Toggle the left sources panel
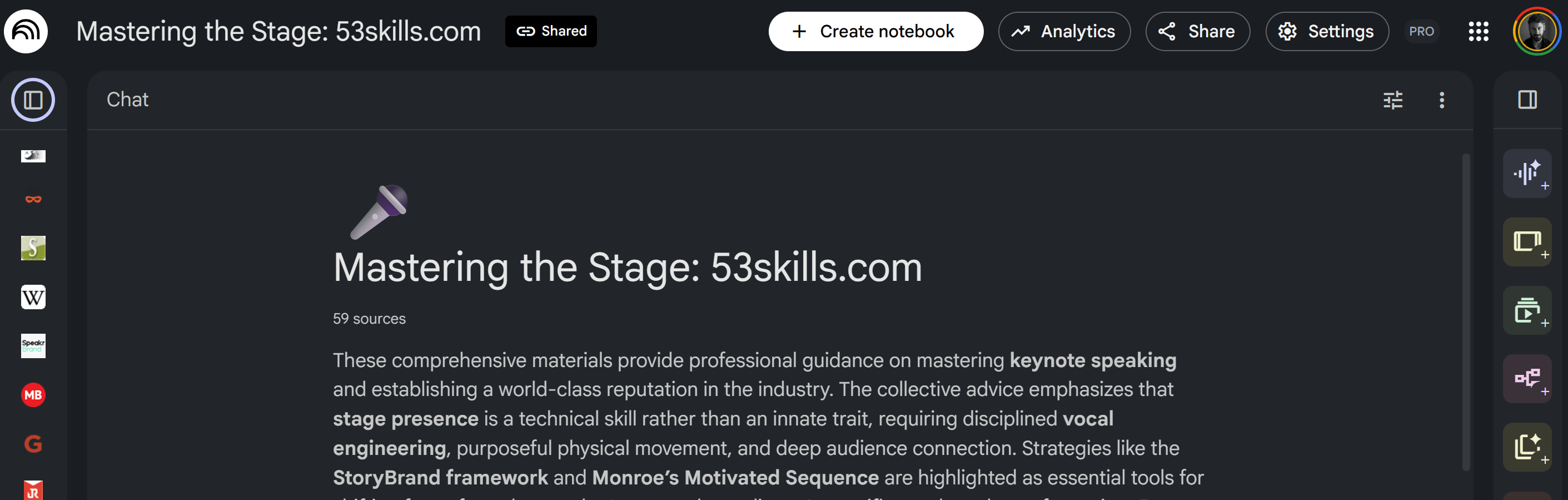Screen dimensions: 1568x500 (33, 100)
